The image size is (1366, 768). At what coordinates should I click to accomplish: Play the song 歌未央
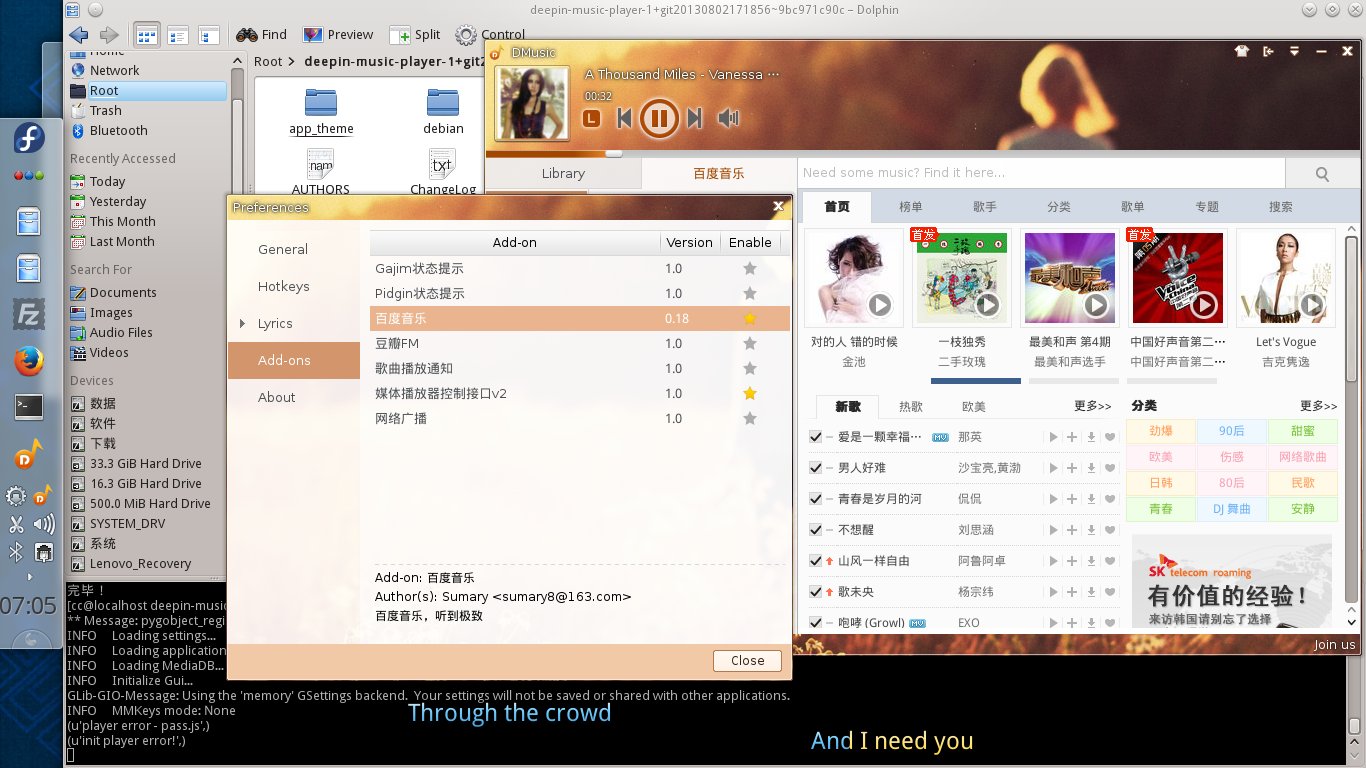tap(1053, 592)
